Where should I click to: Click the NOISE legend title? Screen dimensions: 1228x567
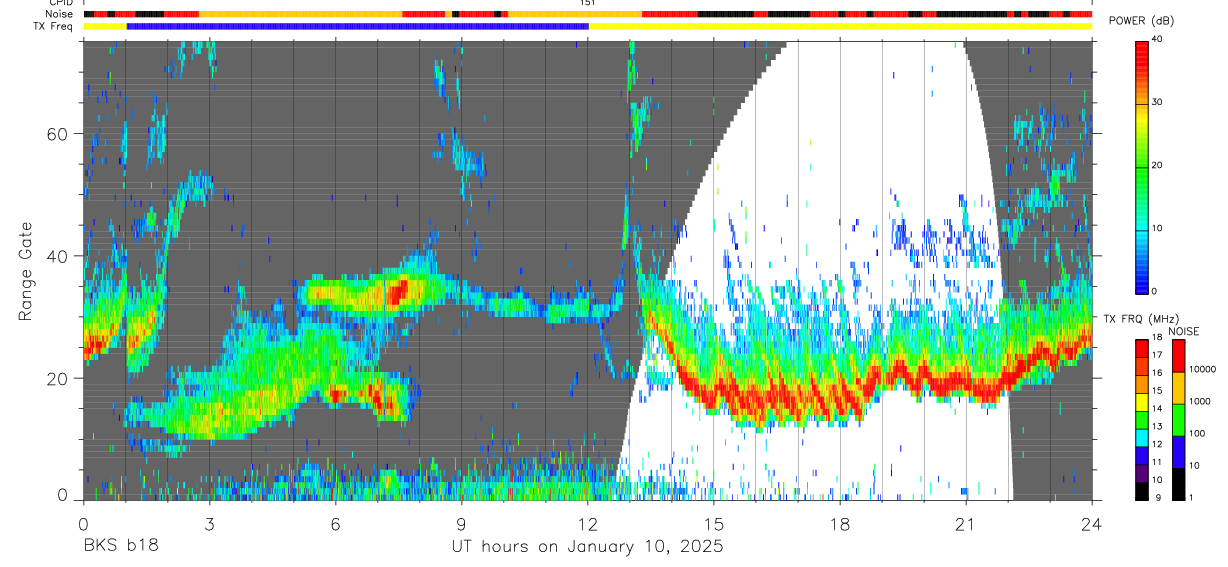(1185, 331)
